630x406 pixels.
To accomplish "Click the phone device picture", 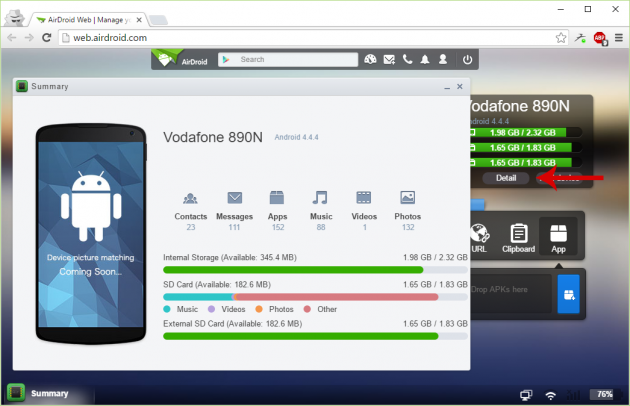I will point(91,234).
